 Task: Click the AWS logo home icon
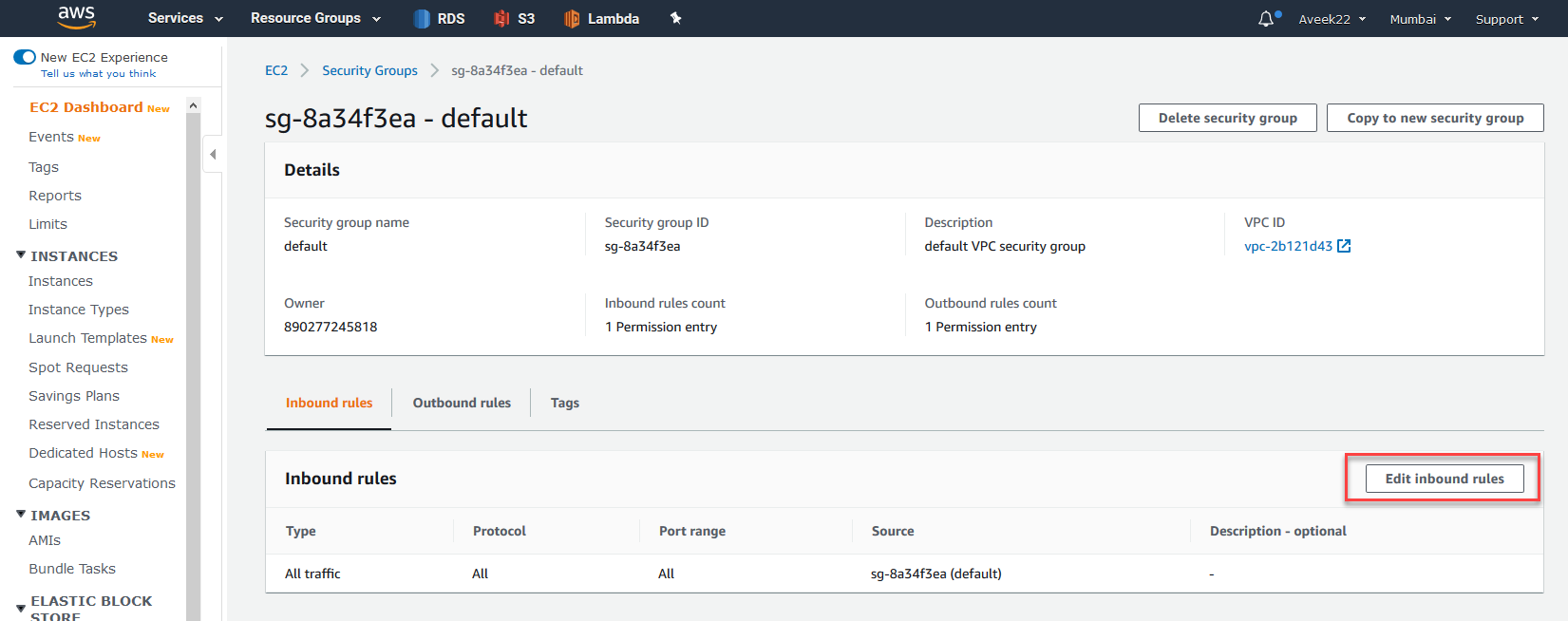[76, 17]
